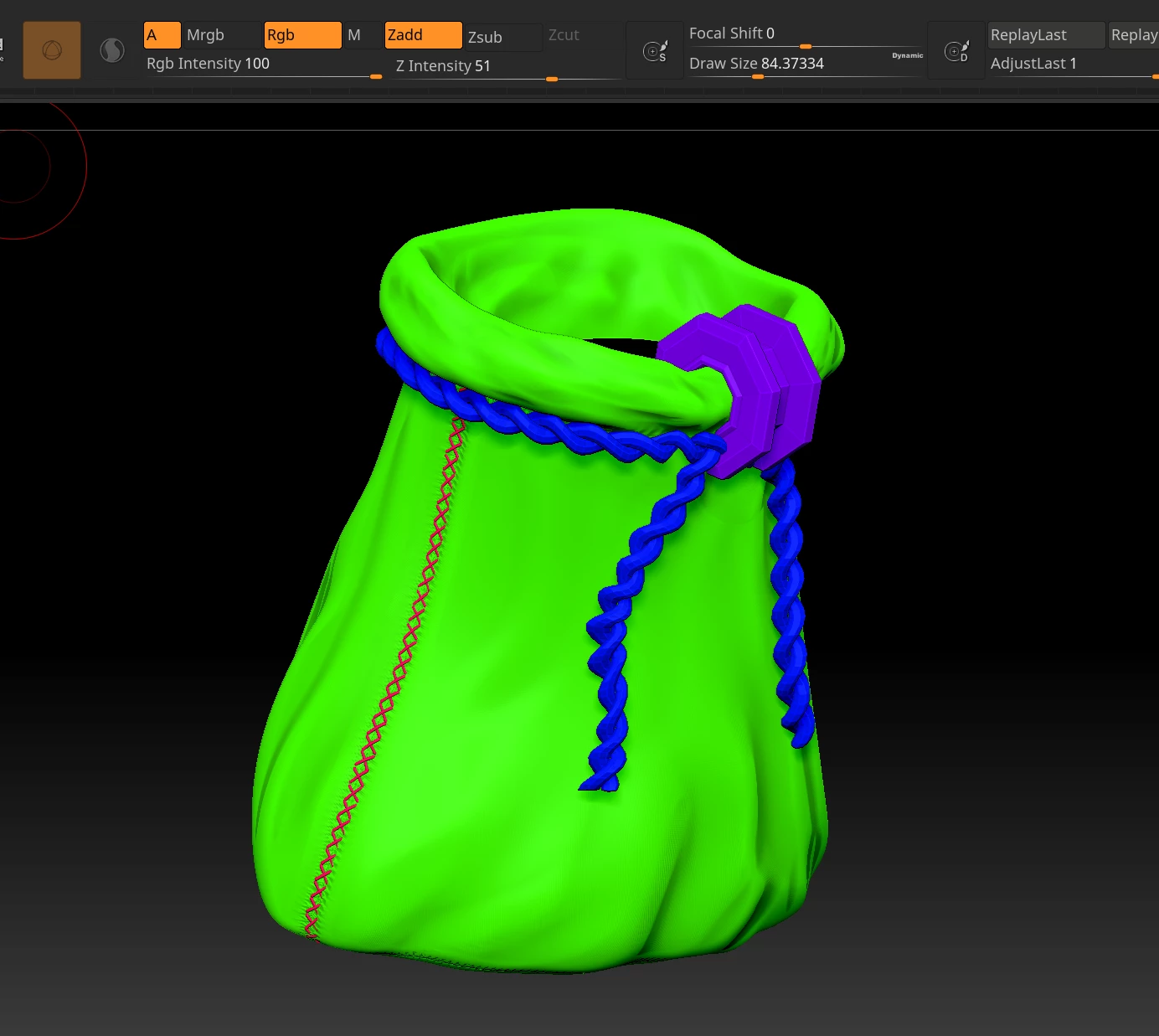Toggle the Dynamic draw size option

pos(908,55)
